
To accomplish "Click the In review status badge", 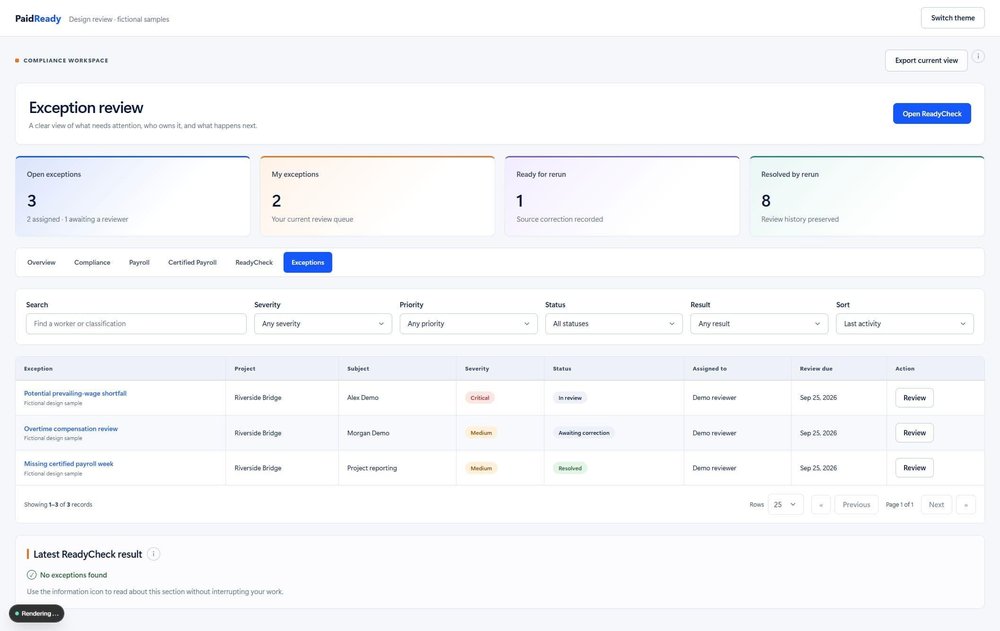I will (x=570, y=397).
